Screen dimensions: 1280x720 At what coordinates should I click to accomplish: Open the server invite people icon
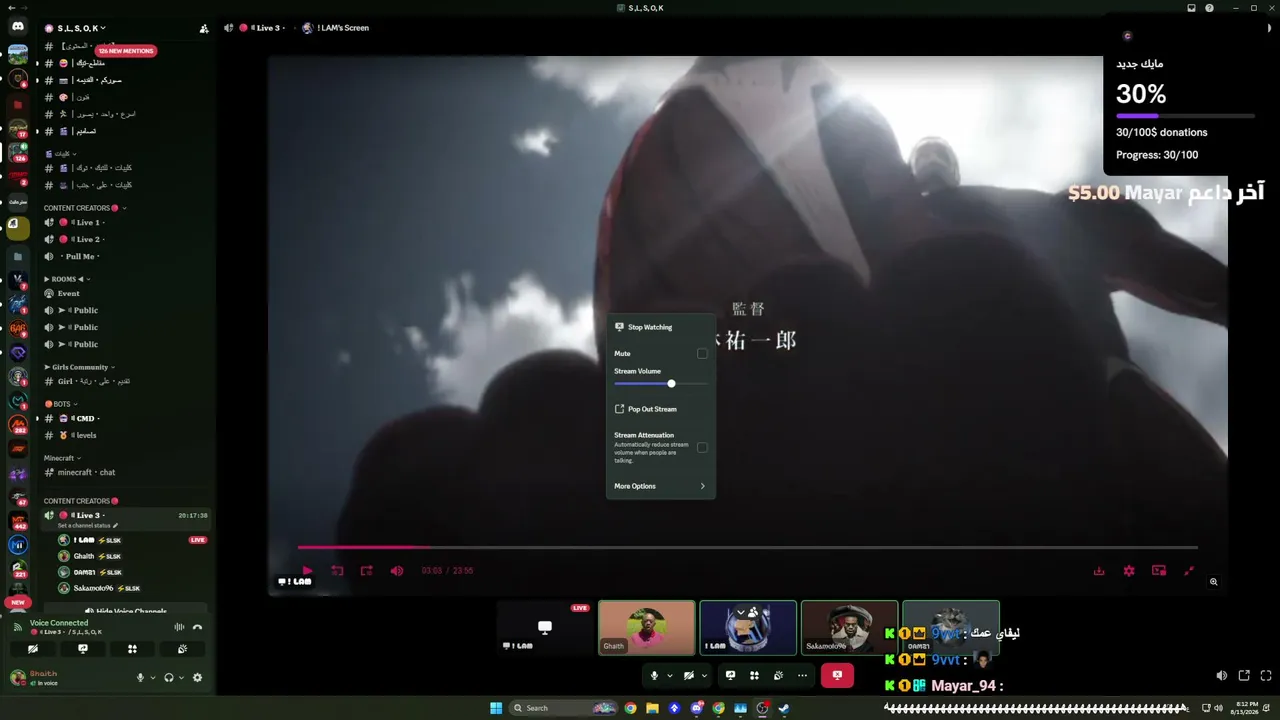(204, 28)
